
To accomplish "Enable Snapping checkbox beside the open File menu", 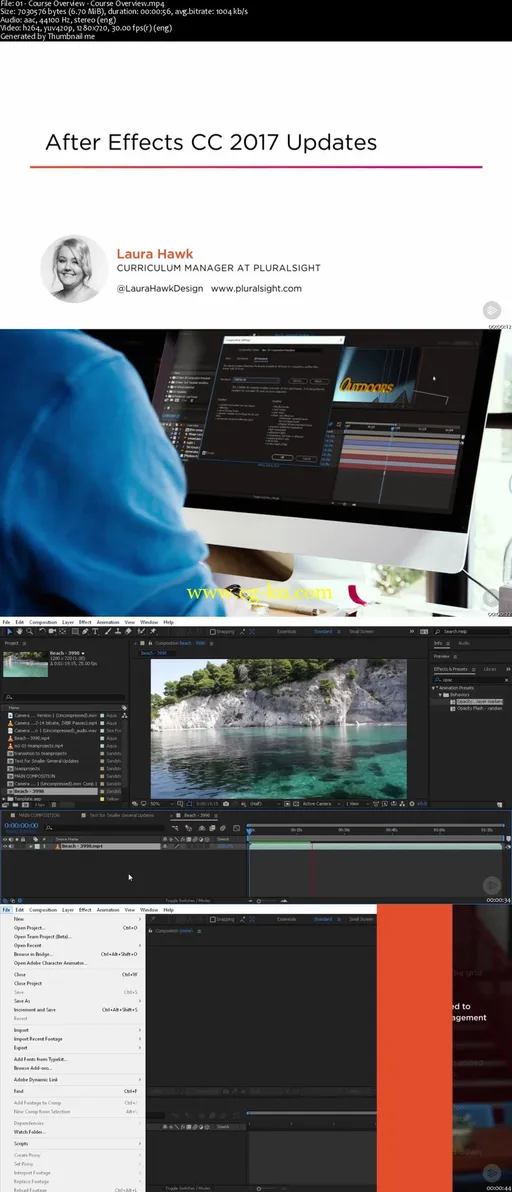I will pos(214,919).
